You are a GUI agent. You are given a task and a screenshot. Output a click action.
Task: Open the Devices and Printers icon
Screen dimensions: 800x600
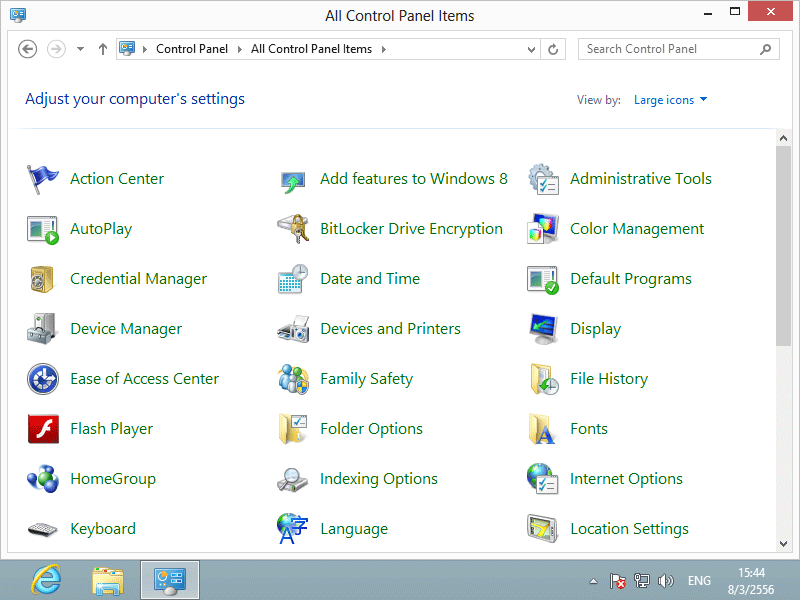point(293,329)
